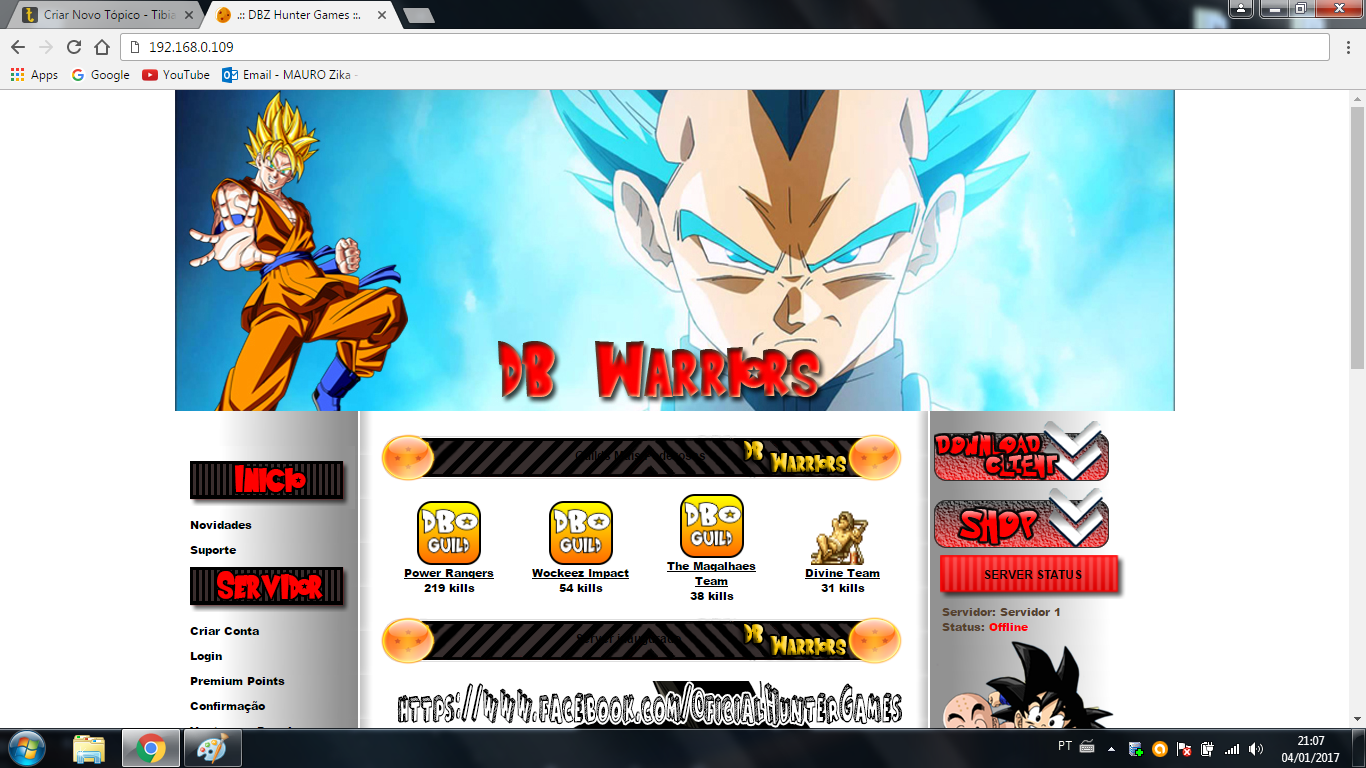Viewport: 1366px width, 768px height.
Task: Open the Login link in sidebar
Action: [x=206, y=656]
